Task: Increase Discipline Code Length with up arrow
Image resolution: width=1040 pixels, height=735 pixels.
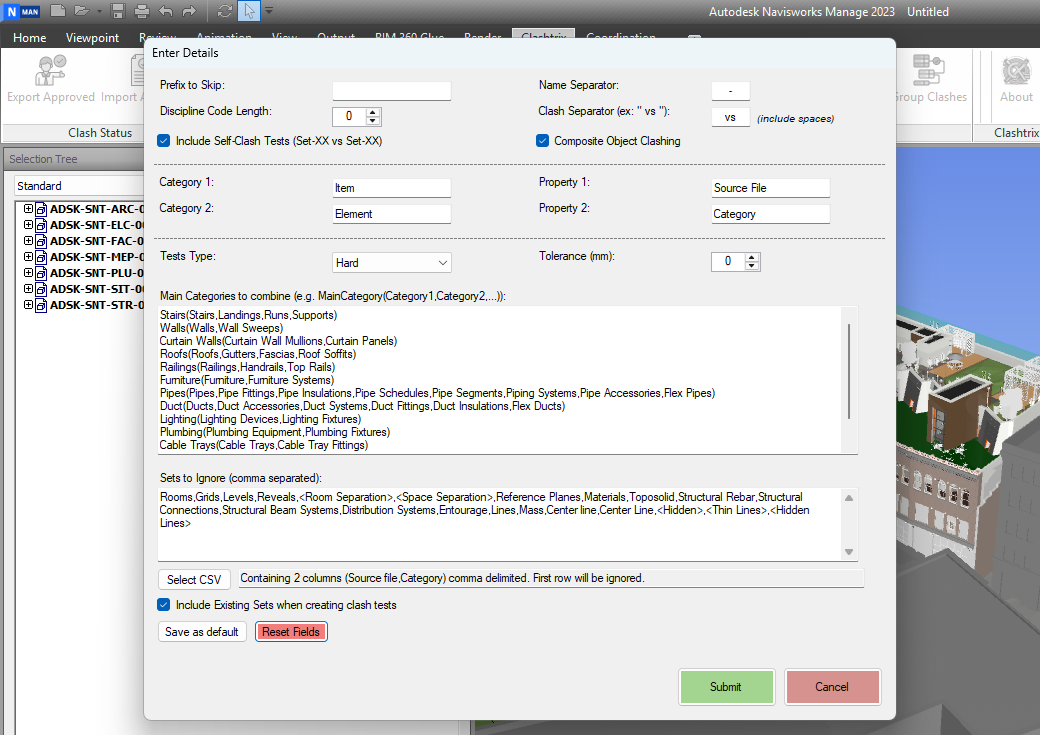Action: (373, 112)
